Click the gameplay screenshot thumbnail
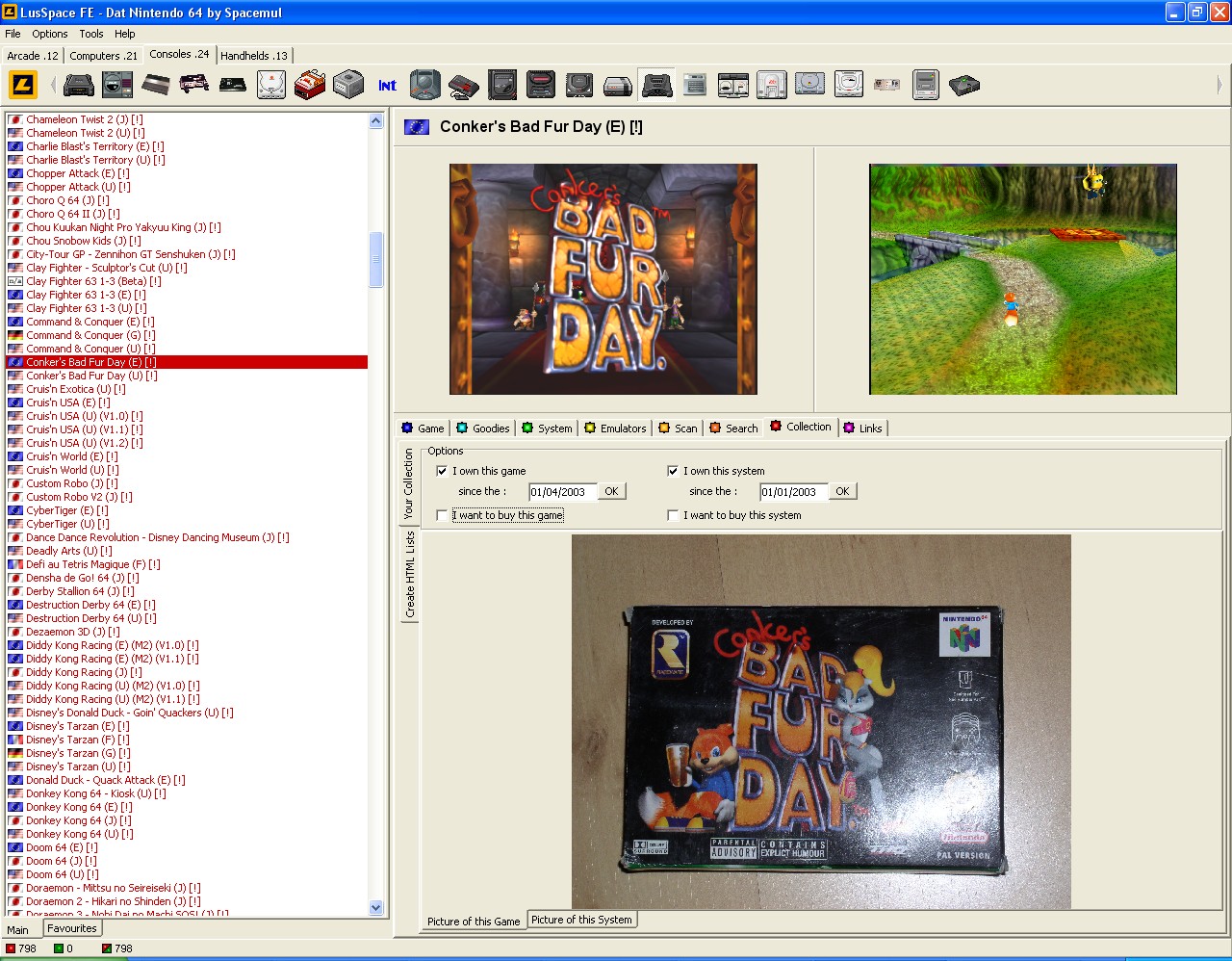This screenshot has width=1232, height=961. pos(1023,279)
